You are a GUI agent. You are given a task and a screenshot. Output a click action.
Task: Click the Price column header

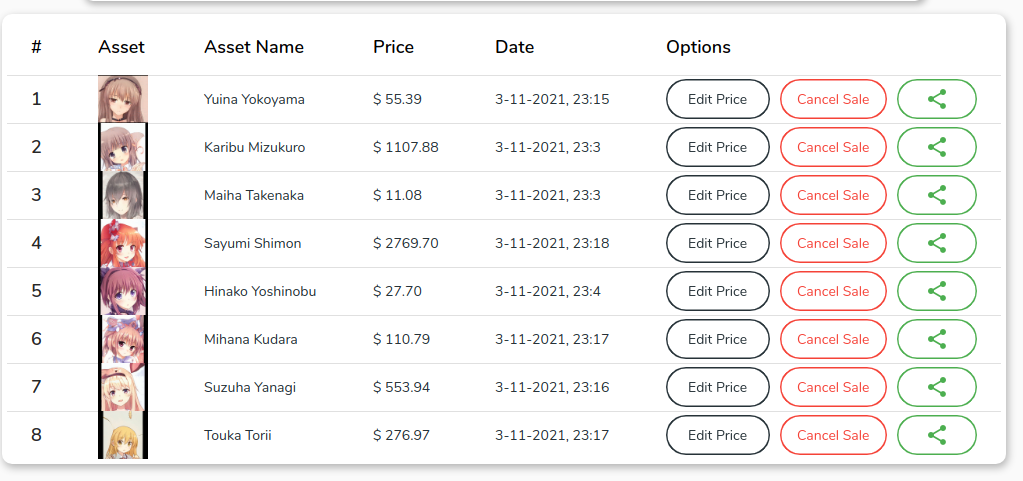pyautogui.click(x=393, y=47)
